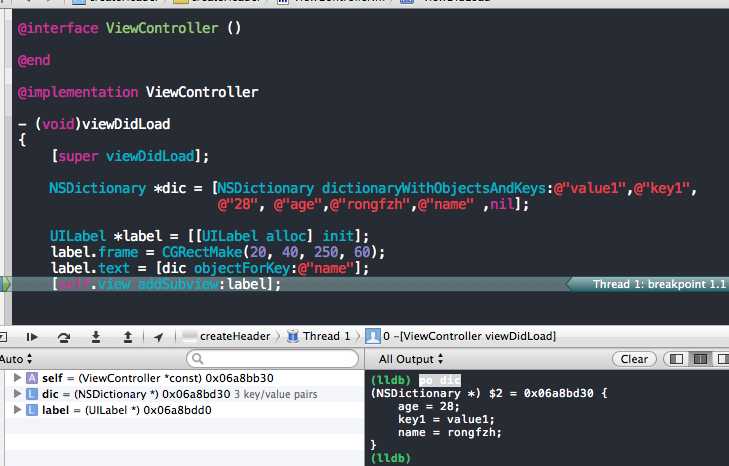Select the 'label = (UILabel *)' row
The image size is (729, 466).
point(184,410)
